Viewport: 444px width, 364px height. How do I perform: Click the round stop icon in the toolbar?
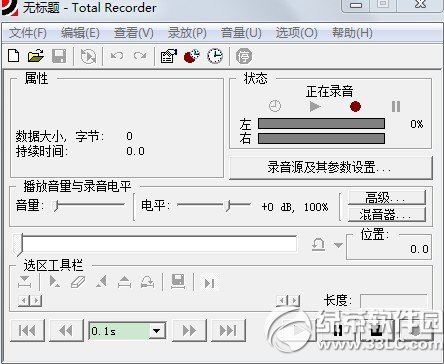pos(244,56)
